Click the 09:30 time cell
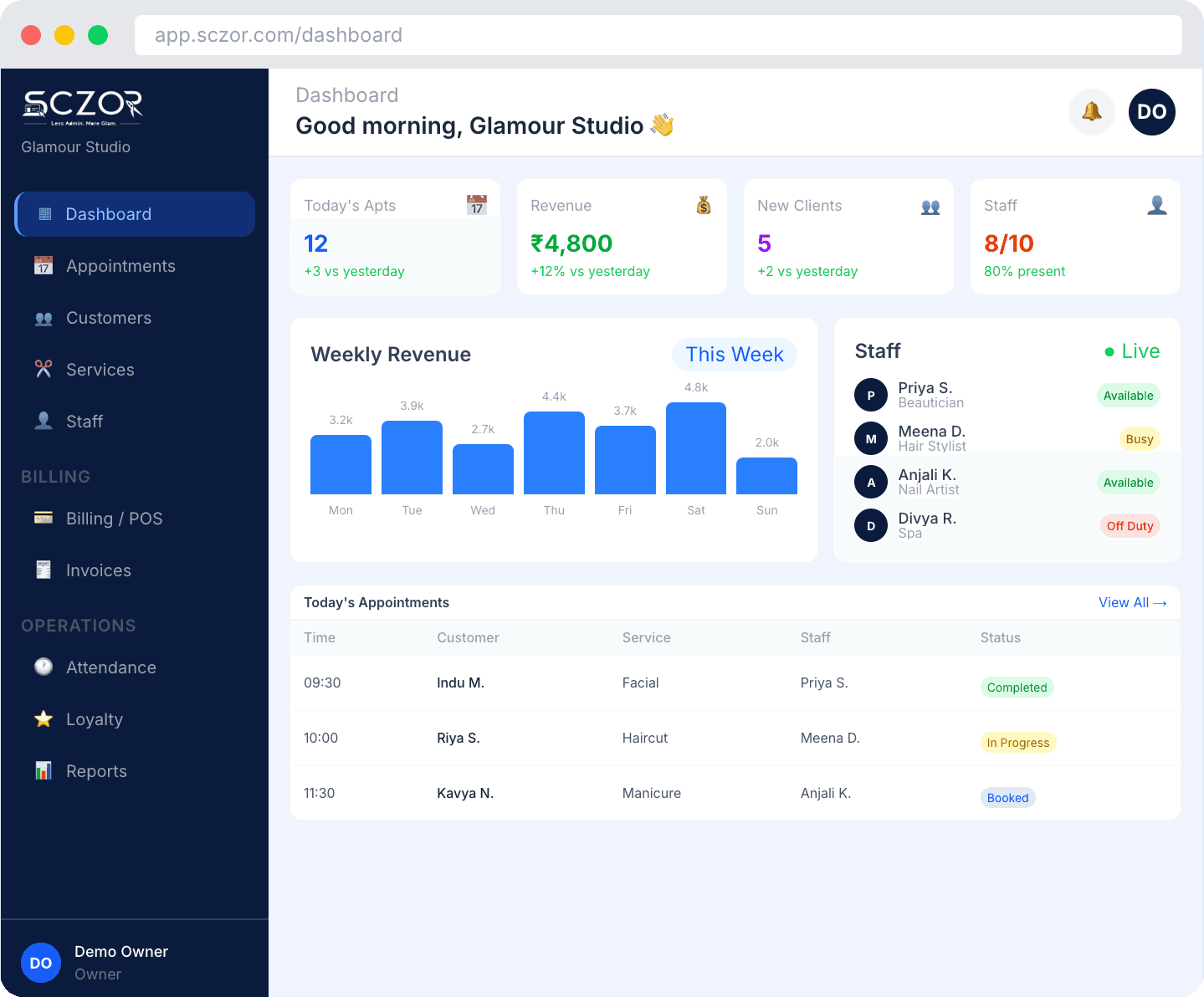The height and width of the screenshot is (997, 1204). coord(322,683)
